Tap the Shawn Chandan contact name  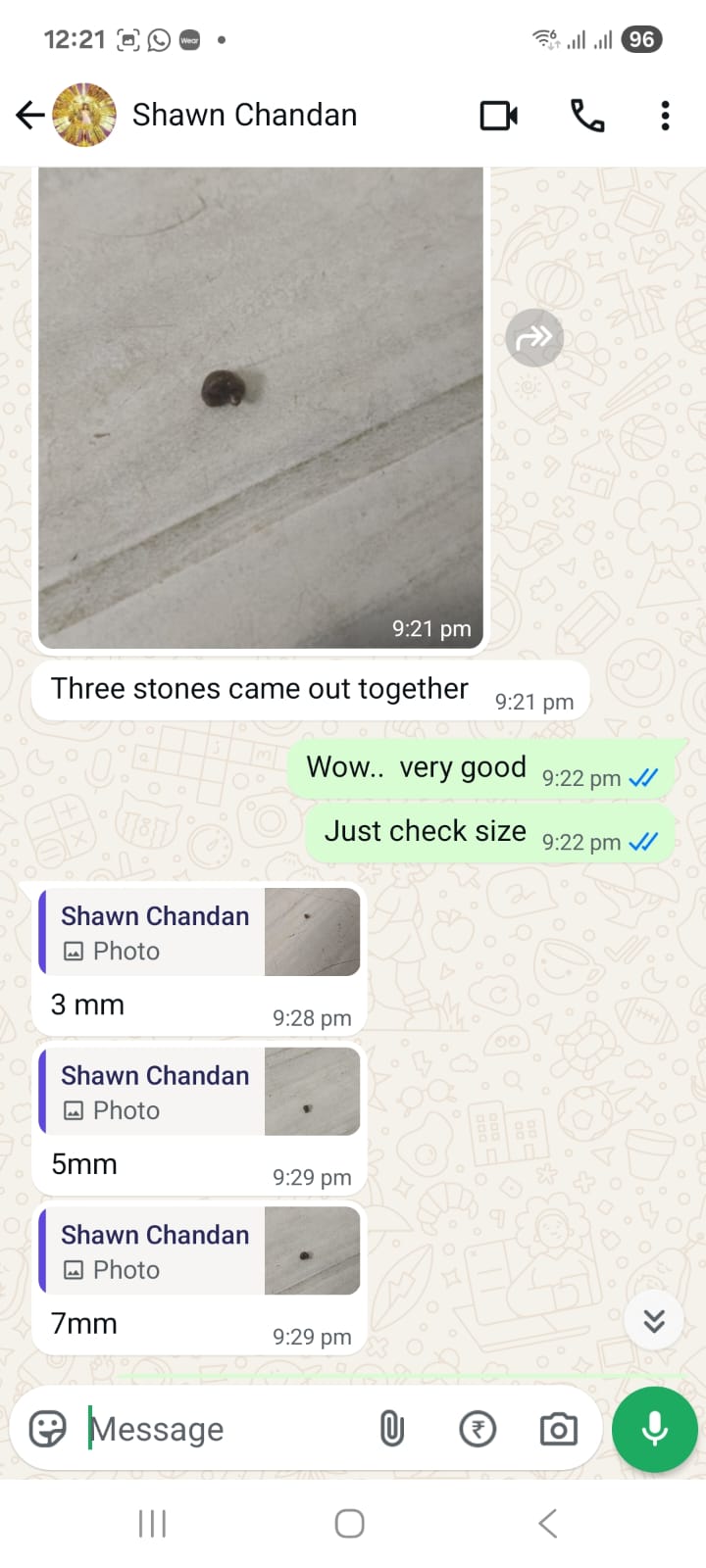[244, 116]
